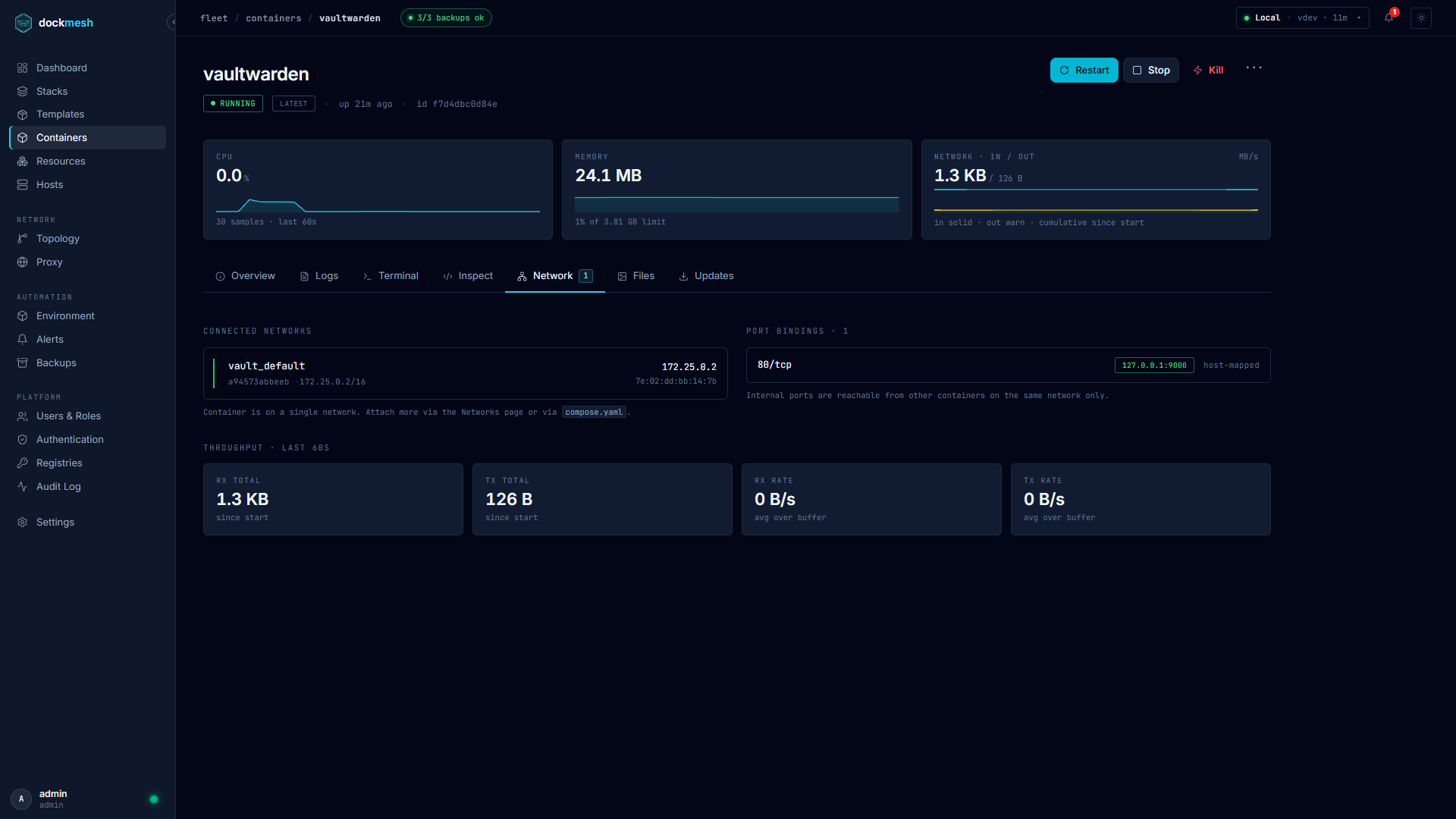Open the Backups page
This screenshot has height=819, width=1456.
coord(87,362)
